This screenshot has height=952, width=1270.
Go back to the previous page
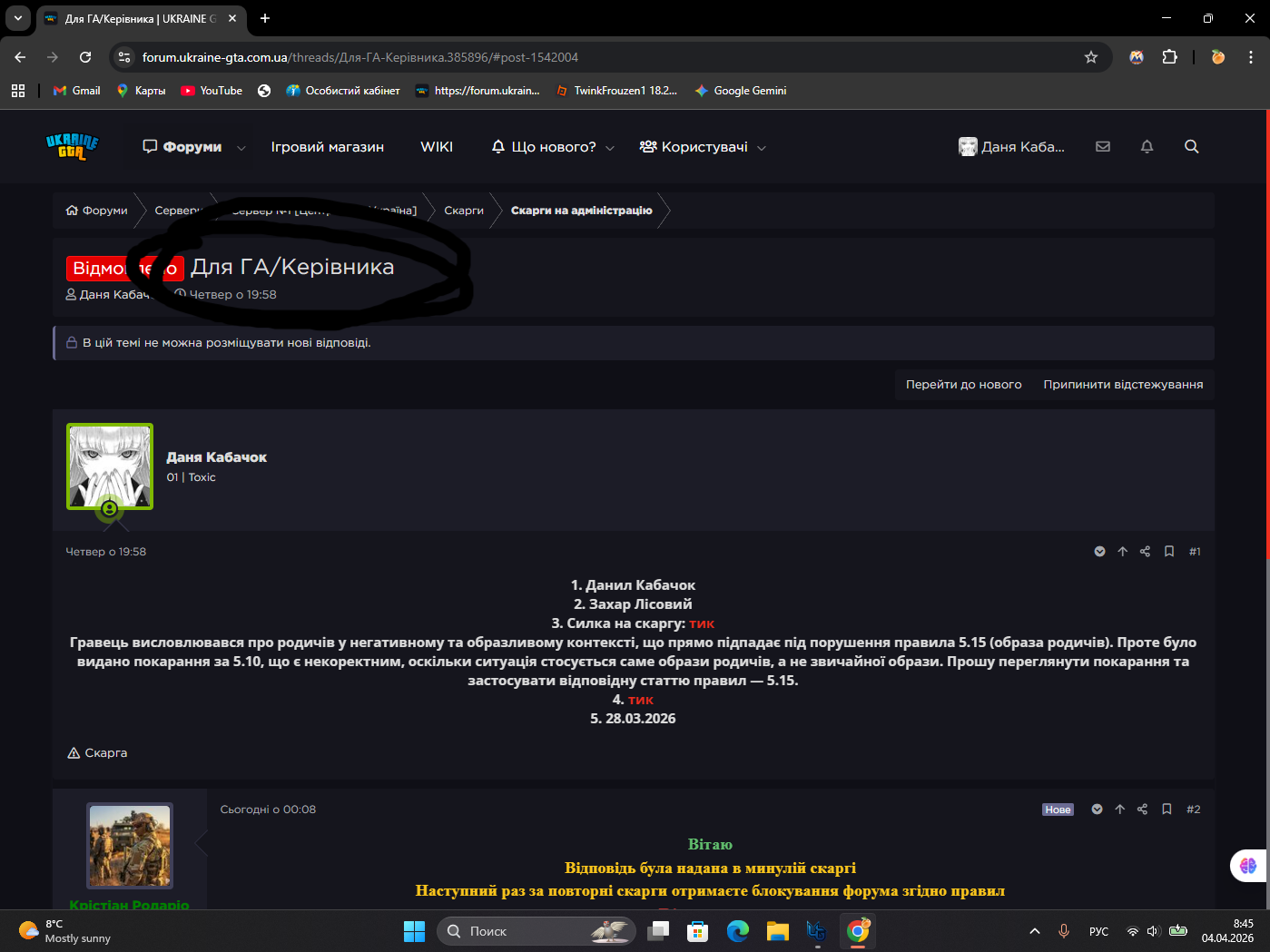20,57
